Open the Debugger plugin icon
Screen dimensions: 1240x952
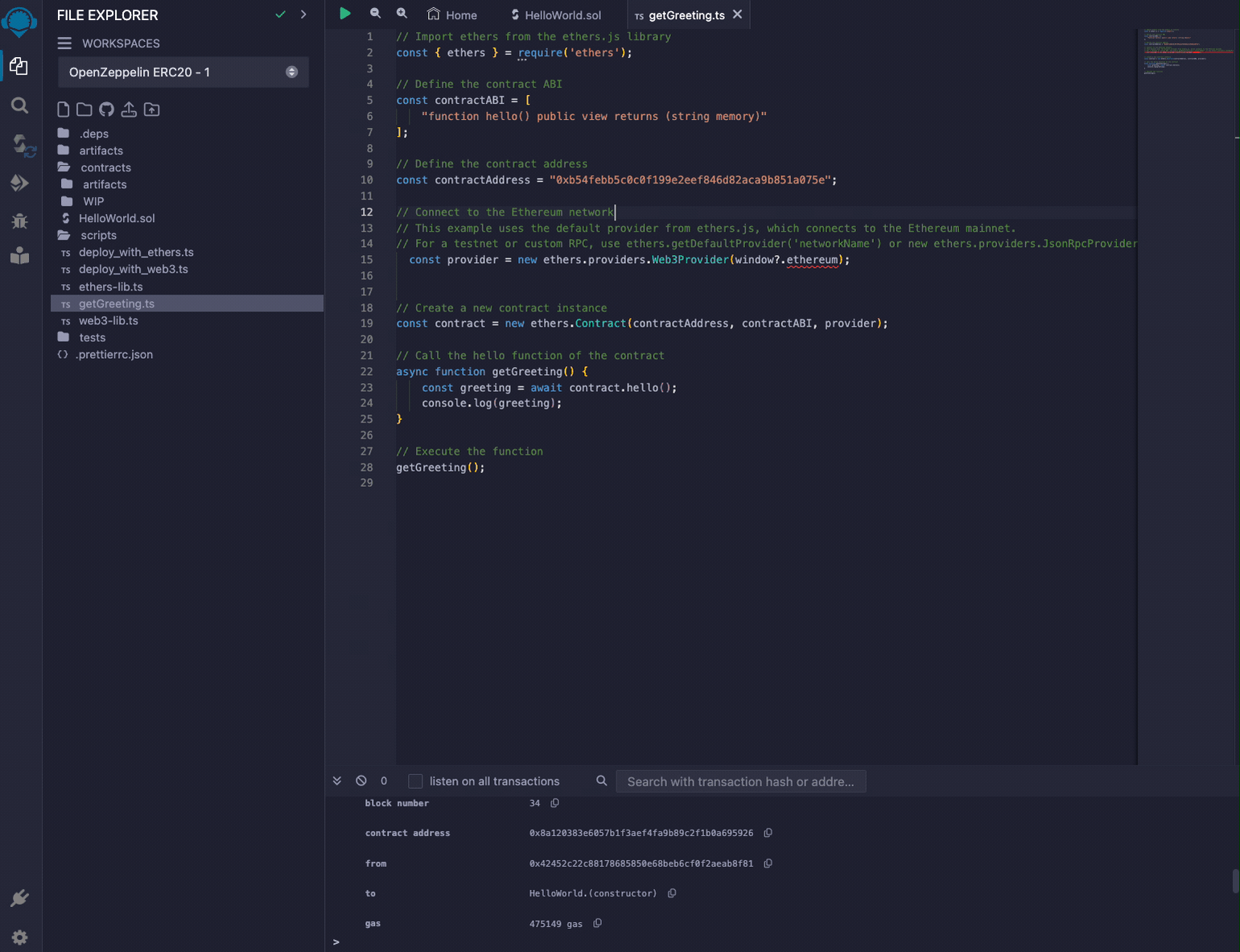(20, 221)
